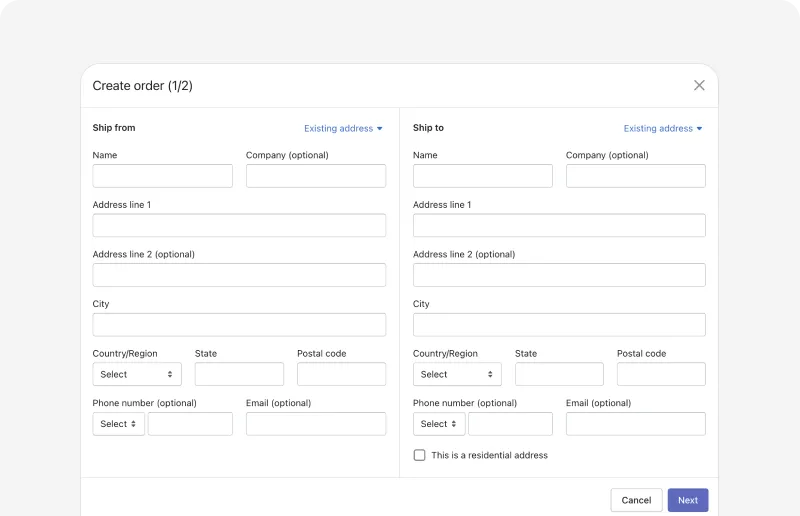Click the Ship to Company field
Image resolution: width=800 pixels, height=516 pixels.
(636, 176)
